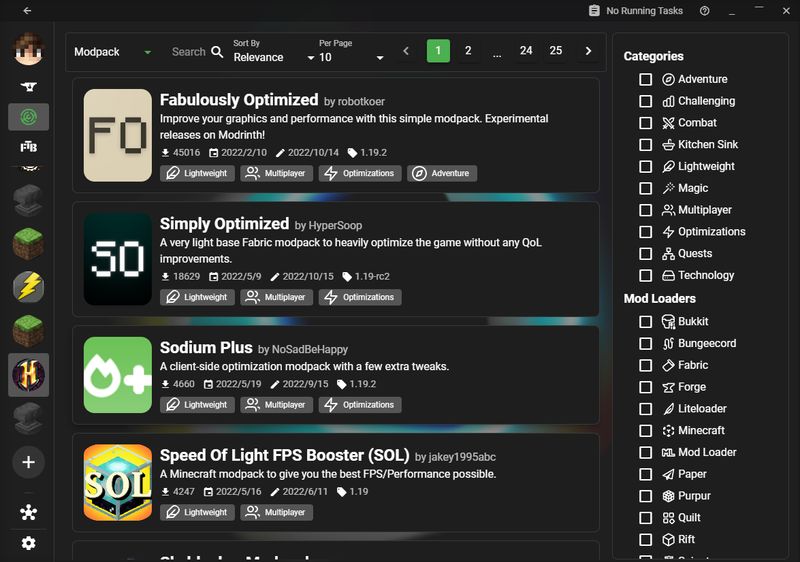Click author name HyperSoop

point(335,225)
